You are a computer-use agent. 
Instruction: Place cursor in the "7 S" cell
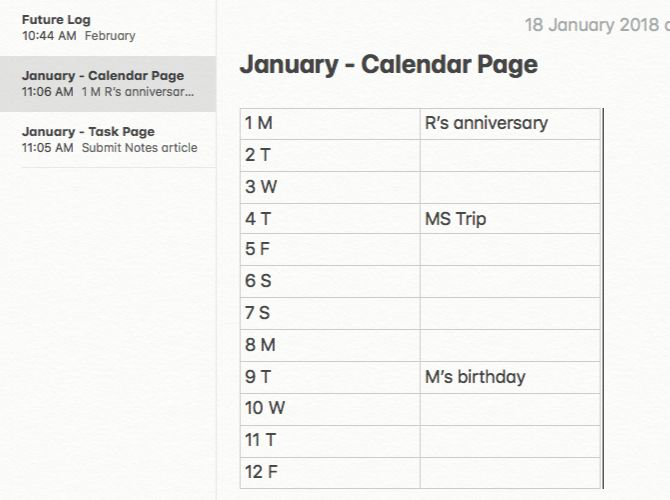[x=330, y=314]
